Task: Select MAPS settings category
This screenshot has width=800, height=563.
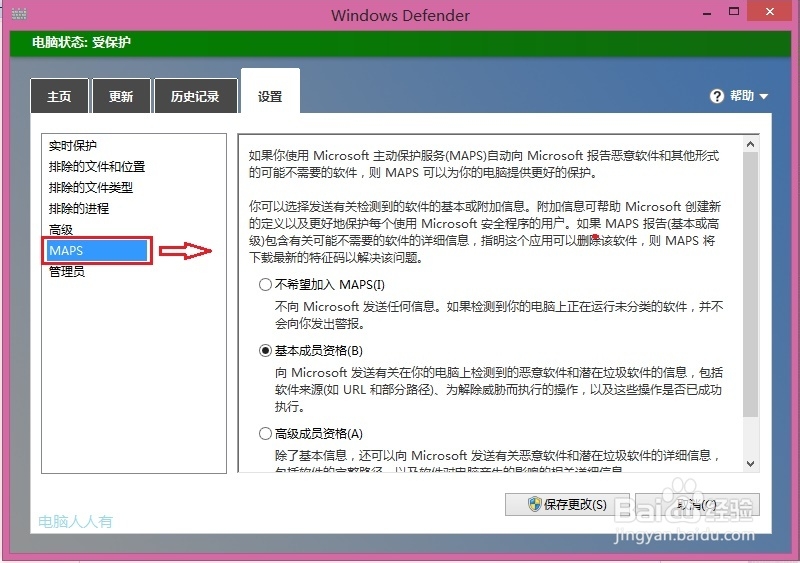Action: click(97, 251)
